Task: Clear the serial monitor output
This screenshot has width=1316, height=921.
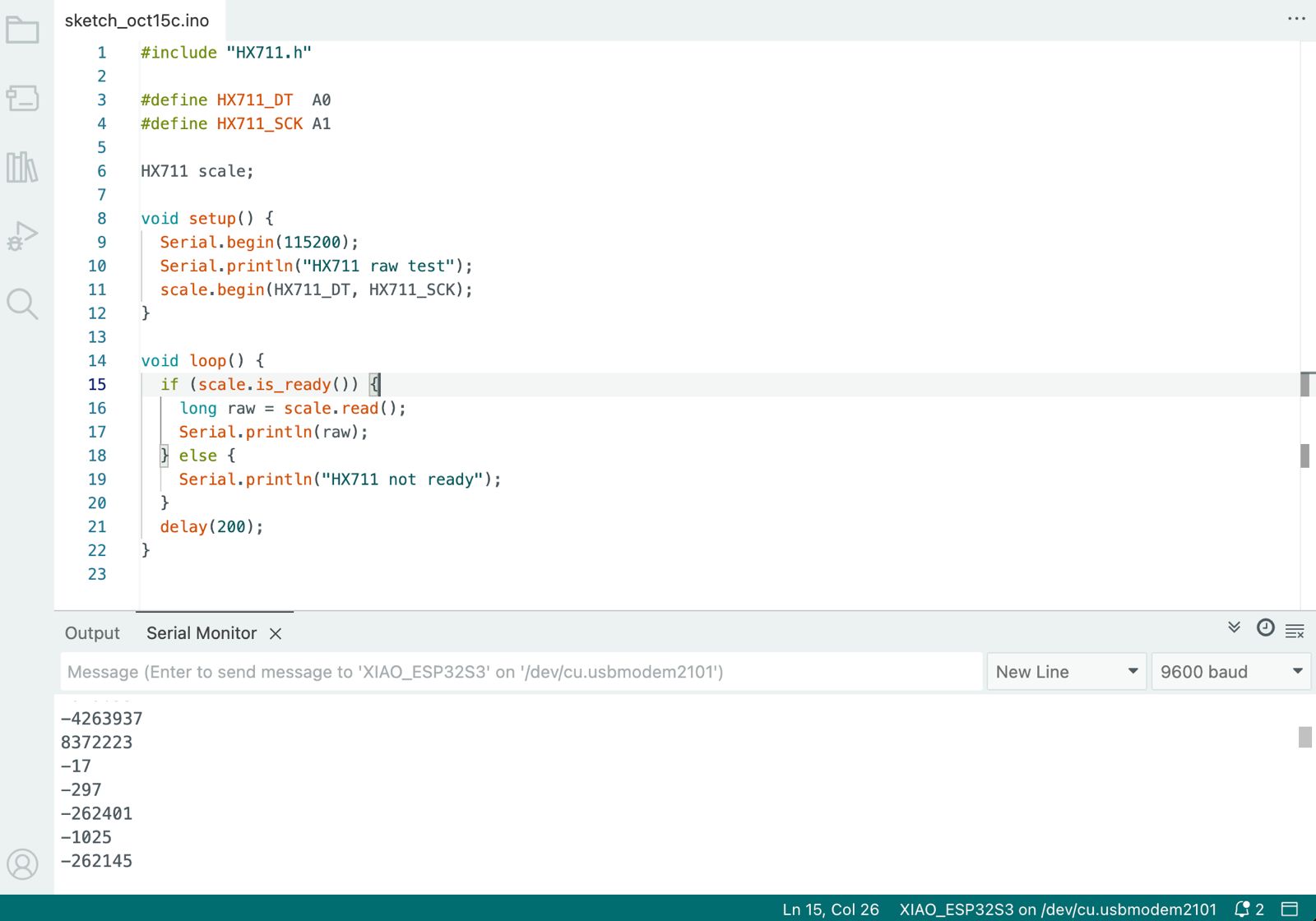Action: pyautogui.click(x=1295, y=632)
